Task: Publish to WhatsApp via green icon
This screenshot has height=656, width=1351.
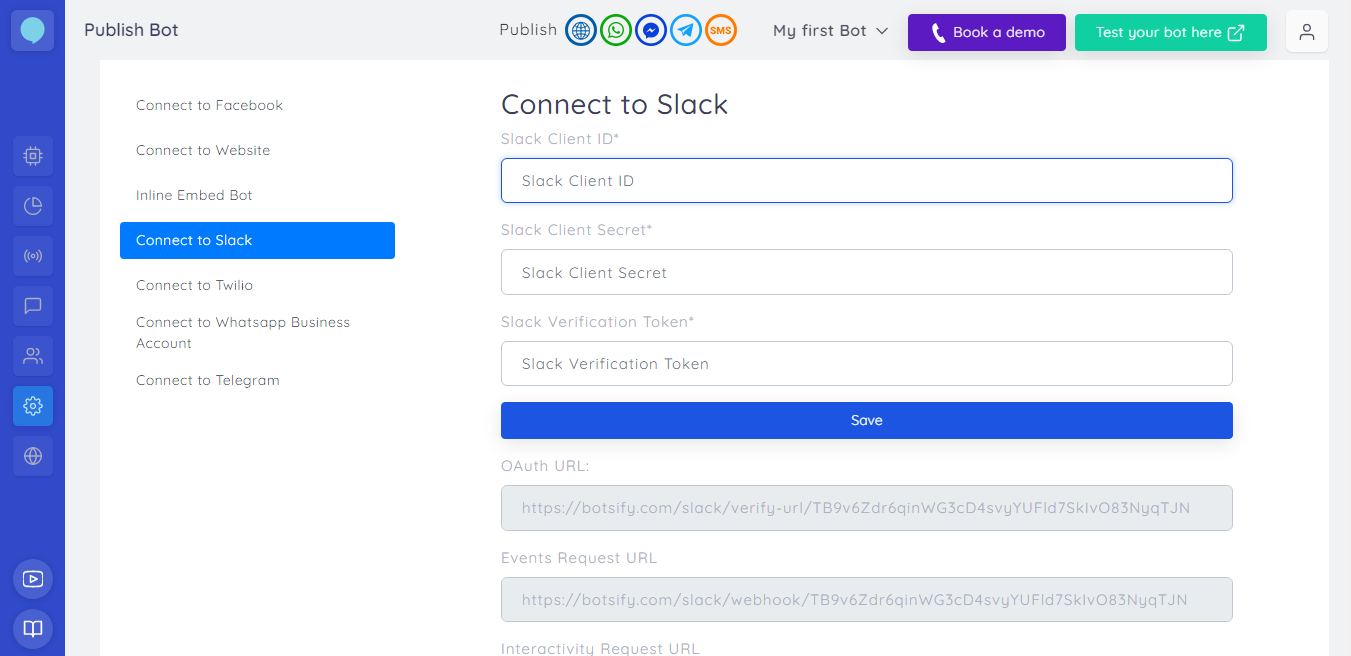Action: click(x=615, y=31)
